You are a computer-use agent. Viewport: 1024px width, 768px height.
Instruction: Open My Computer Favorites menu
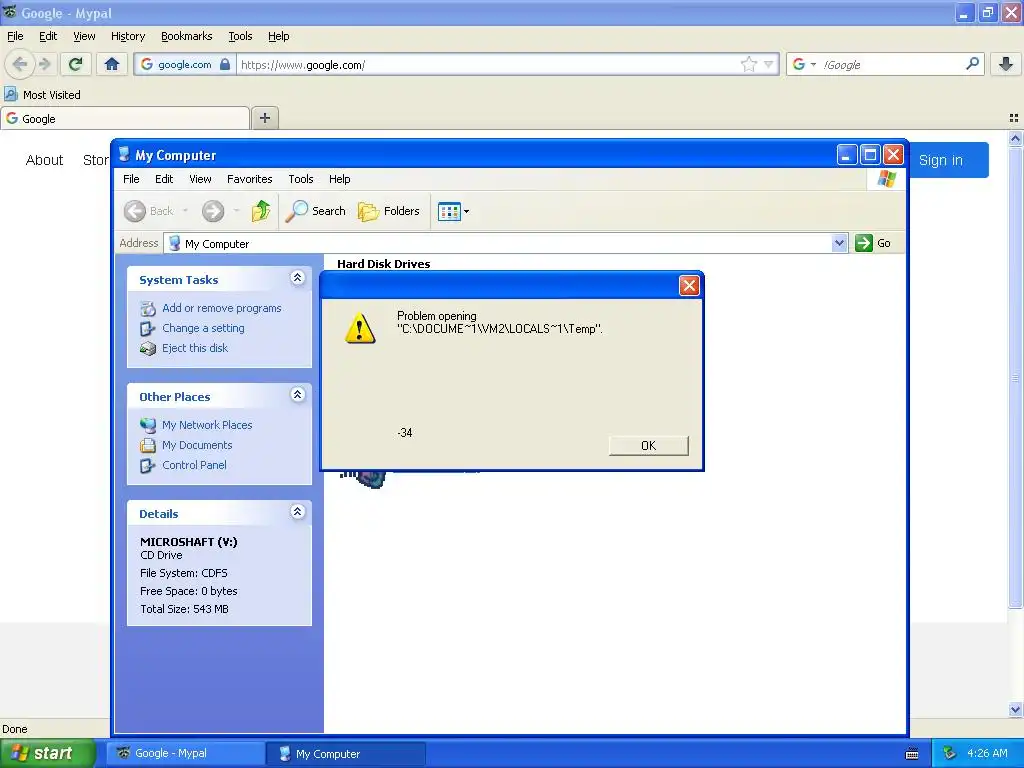click(x=249, y=179)
